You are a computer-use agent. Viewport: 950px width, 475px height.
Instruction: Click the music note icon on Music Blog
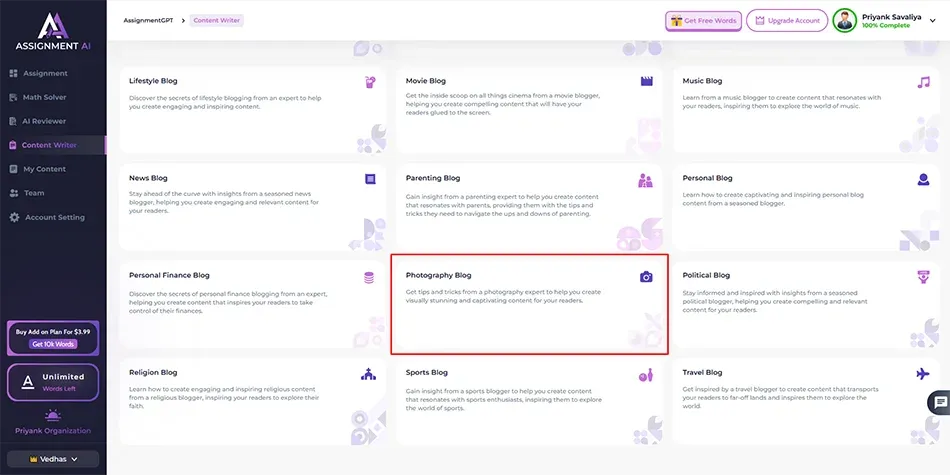(923, 81)
